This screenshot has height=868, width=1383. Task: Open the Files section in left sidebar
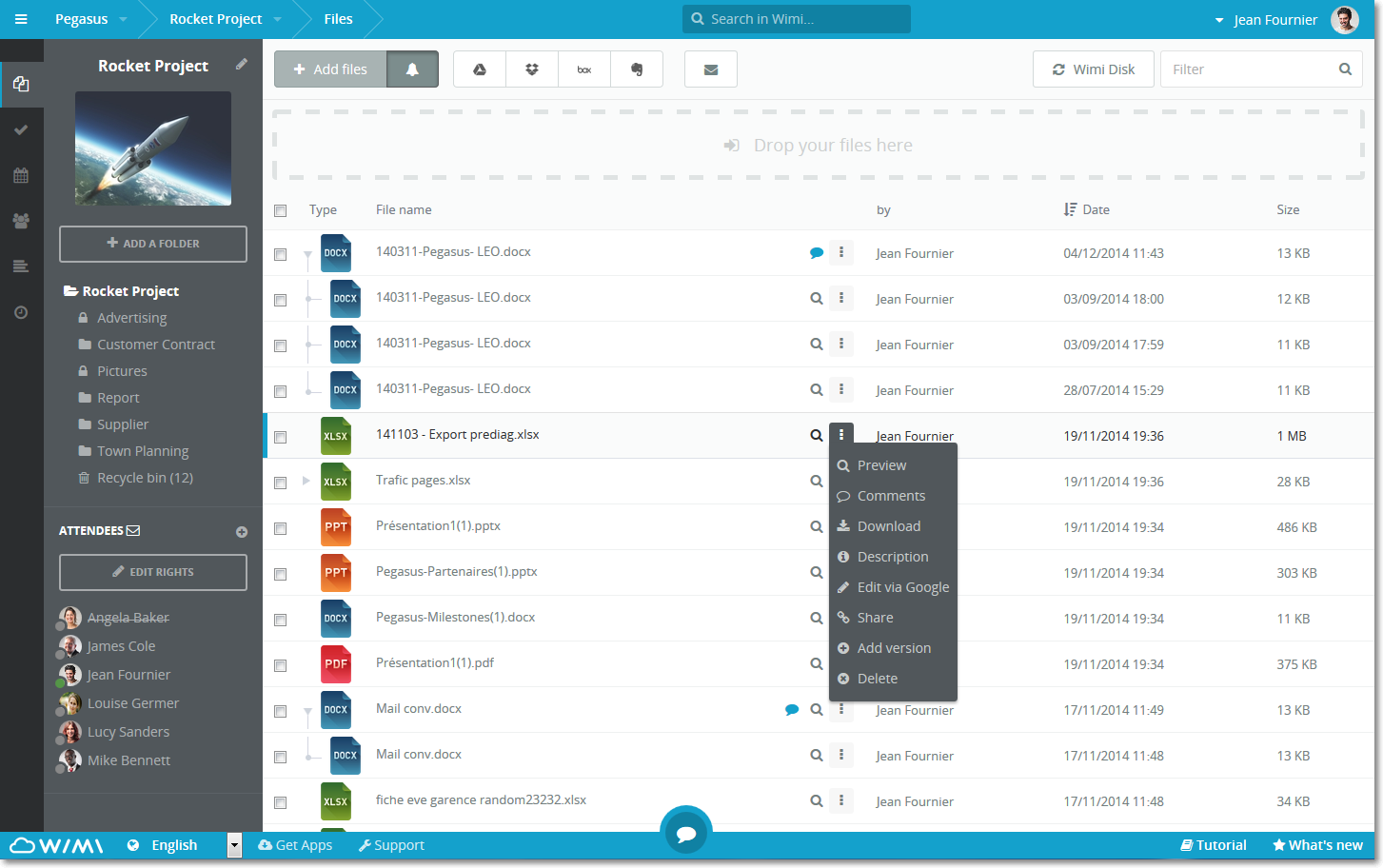click(x=21, y=84)
